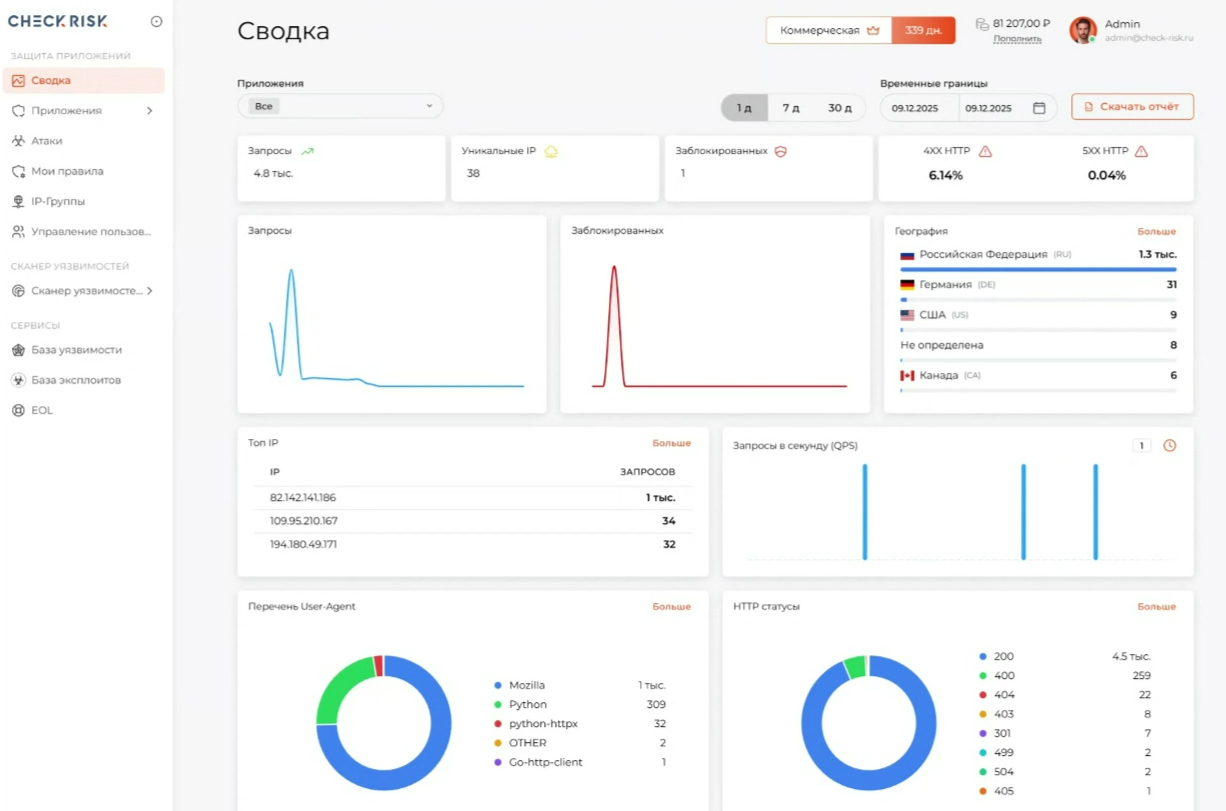Screen dimensions: 1226x811
Task: Click the IP-Группы sidebar icon
Action: tap(18, 201)
